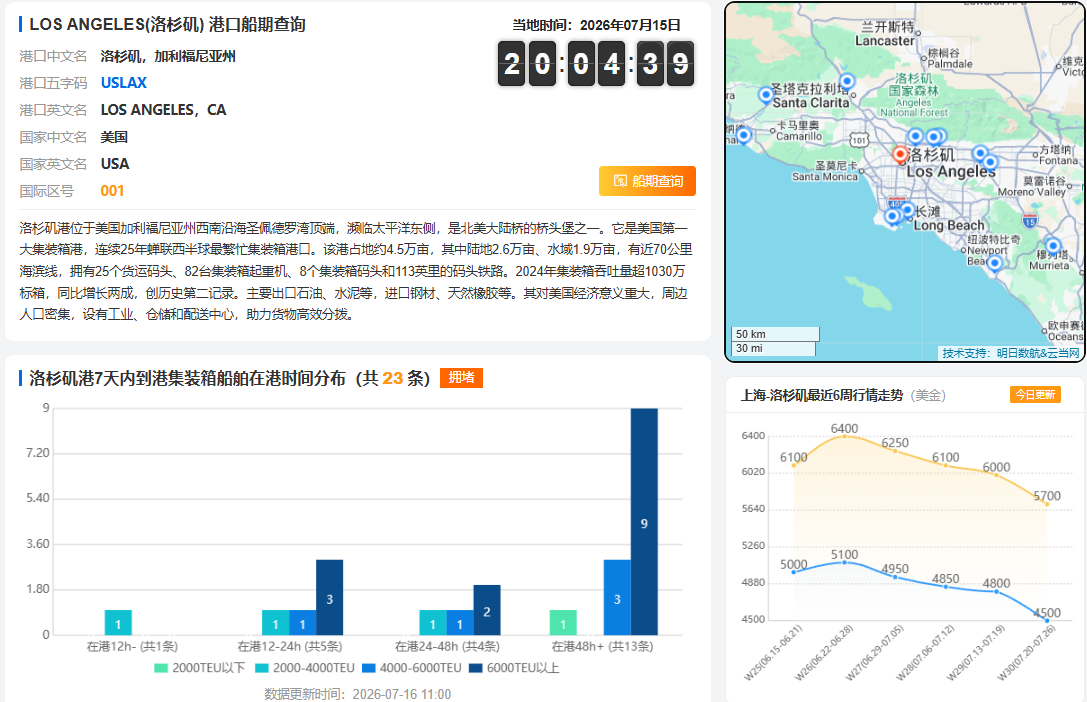Viewport: 1087px width, 702px height.
Task: Toggle the 4000-6000TEU legend series
Action: coord(412,668)
